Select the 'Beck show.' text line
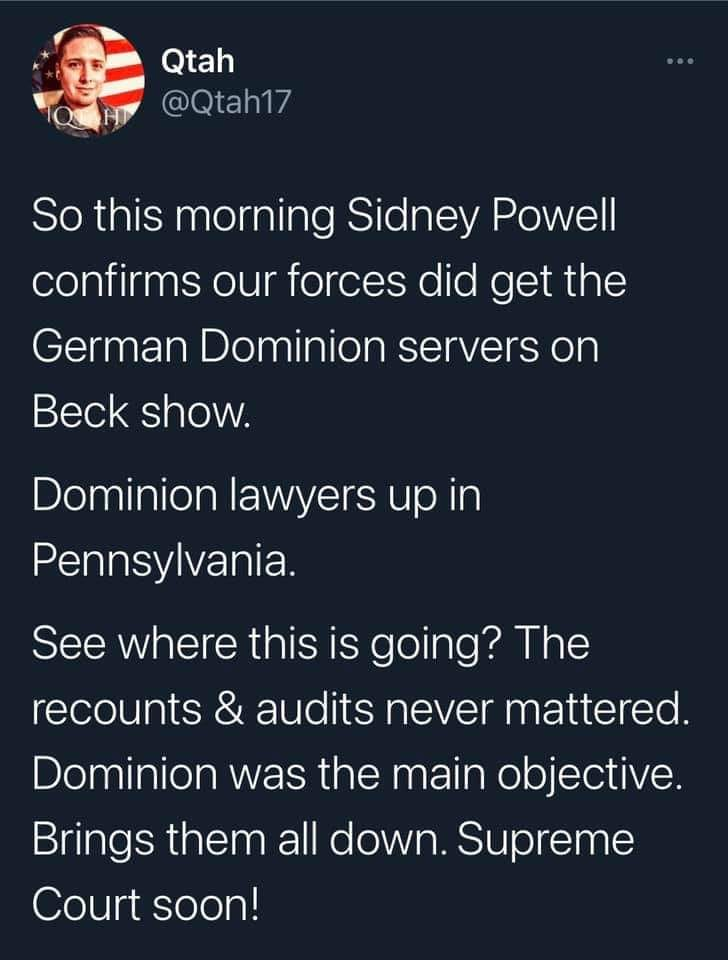 coord(141,412)
